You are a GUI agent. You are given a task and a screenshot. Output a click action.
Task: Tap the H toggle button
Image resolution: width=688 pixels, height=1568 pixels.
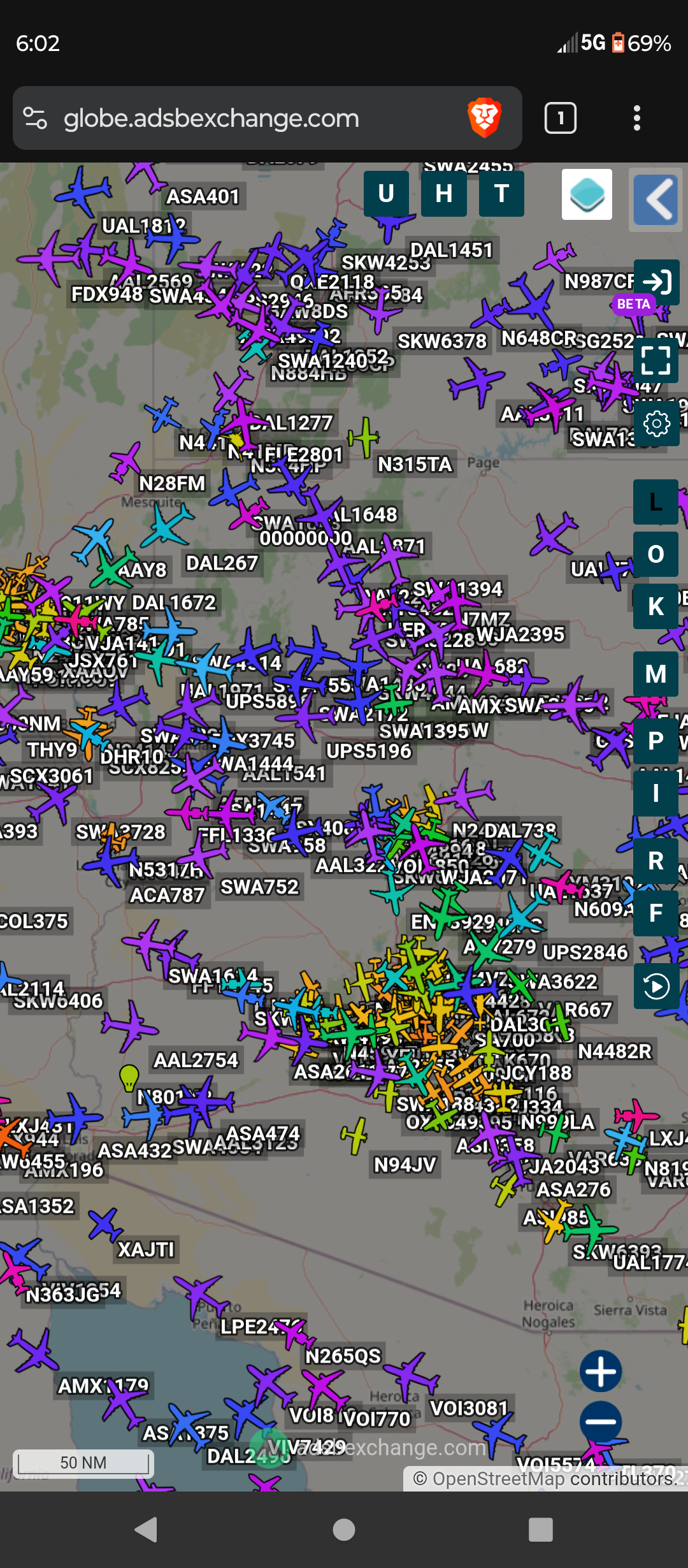tap(444, 194)
